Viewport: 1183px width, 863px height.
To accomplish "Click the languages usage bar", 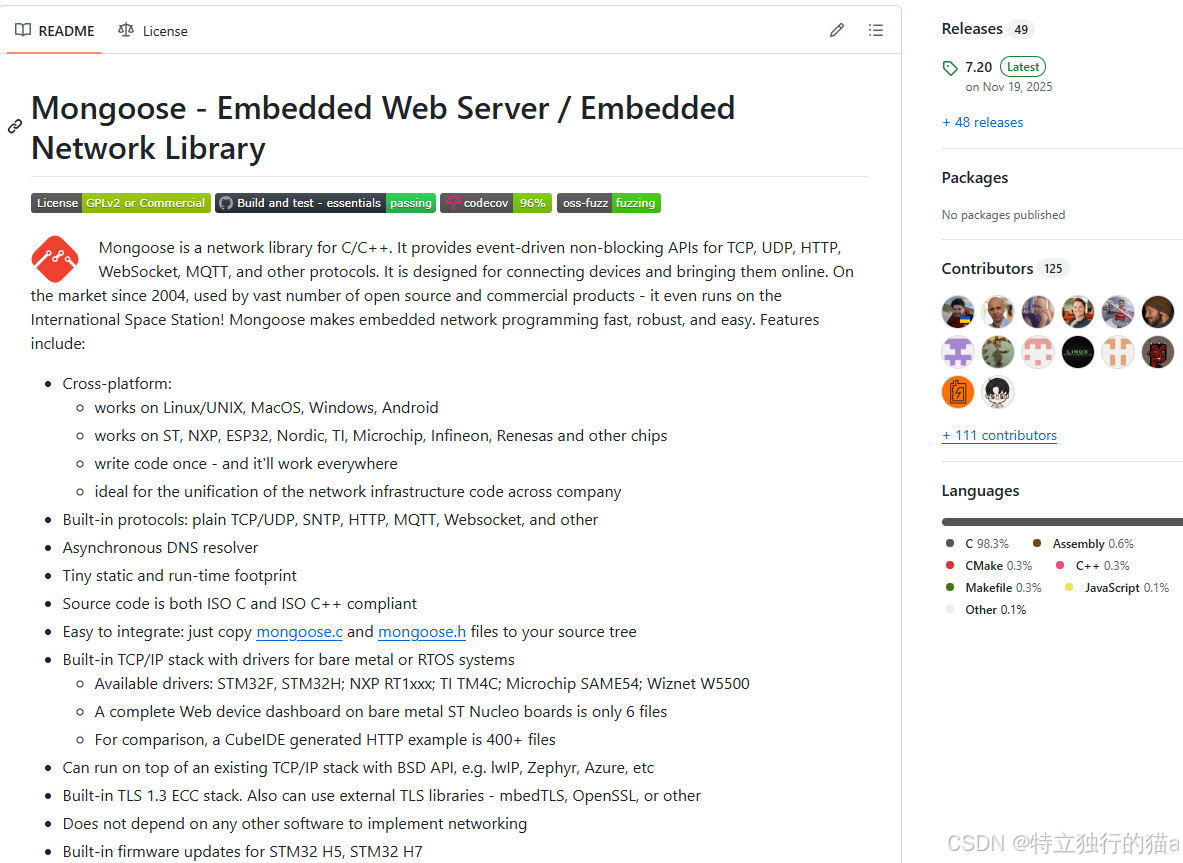I will click(1062, 522).
